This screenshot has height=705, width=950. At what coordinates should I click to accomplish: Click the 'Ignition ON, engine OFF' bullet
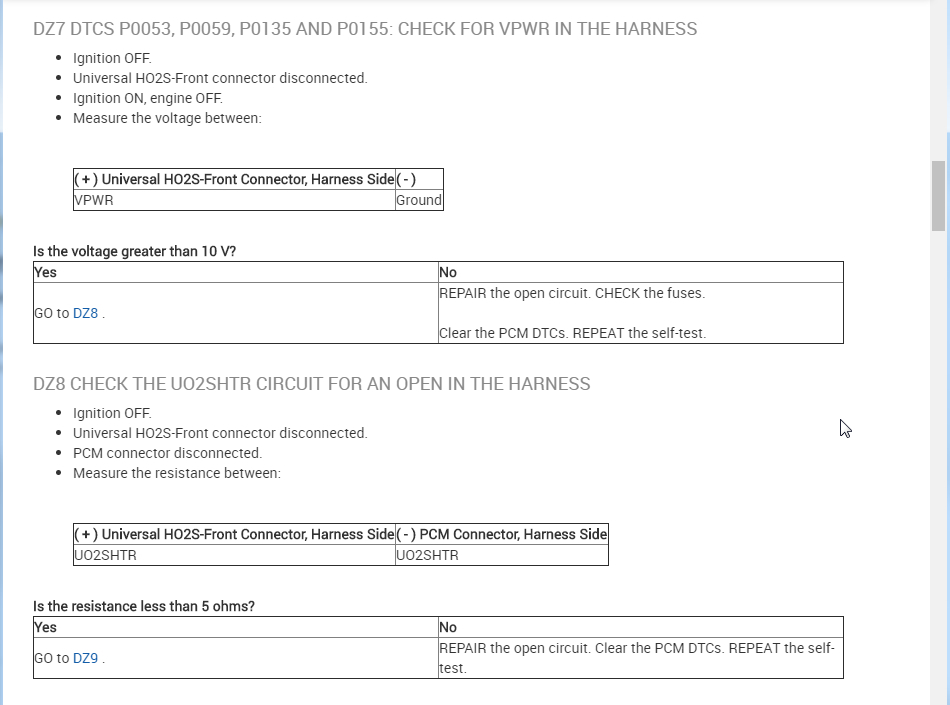click(x=148, y=98)
